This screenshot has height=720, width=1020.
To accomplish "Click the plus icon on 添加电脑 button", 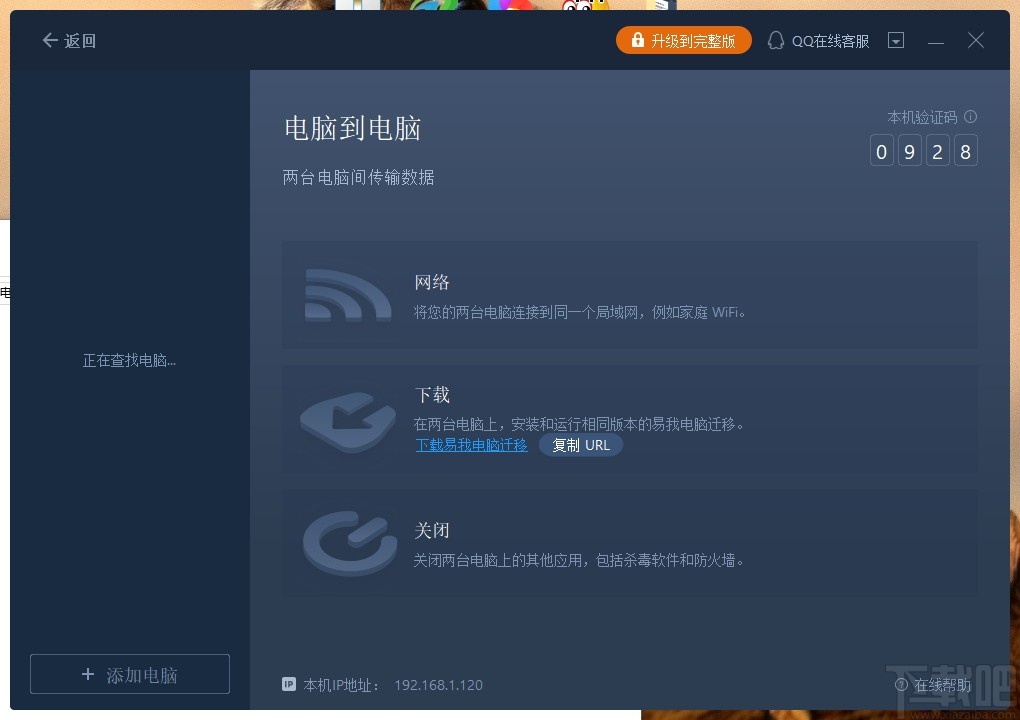I will [x=87, y=674].
